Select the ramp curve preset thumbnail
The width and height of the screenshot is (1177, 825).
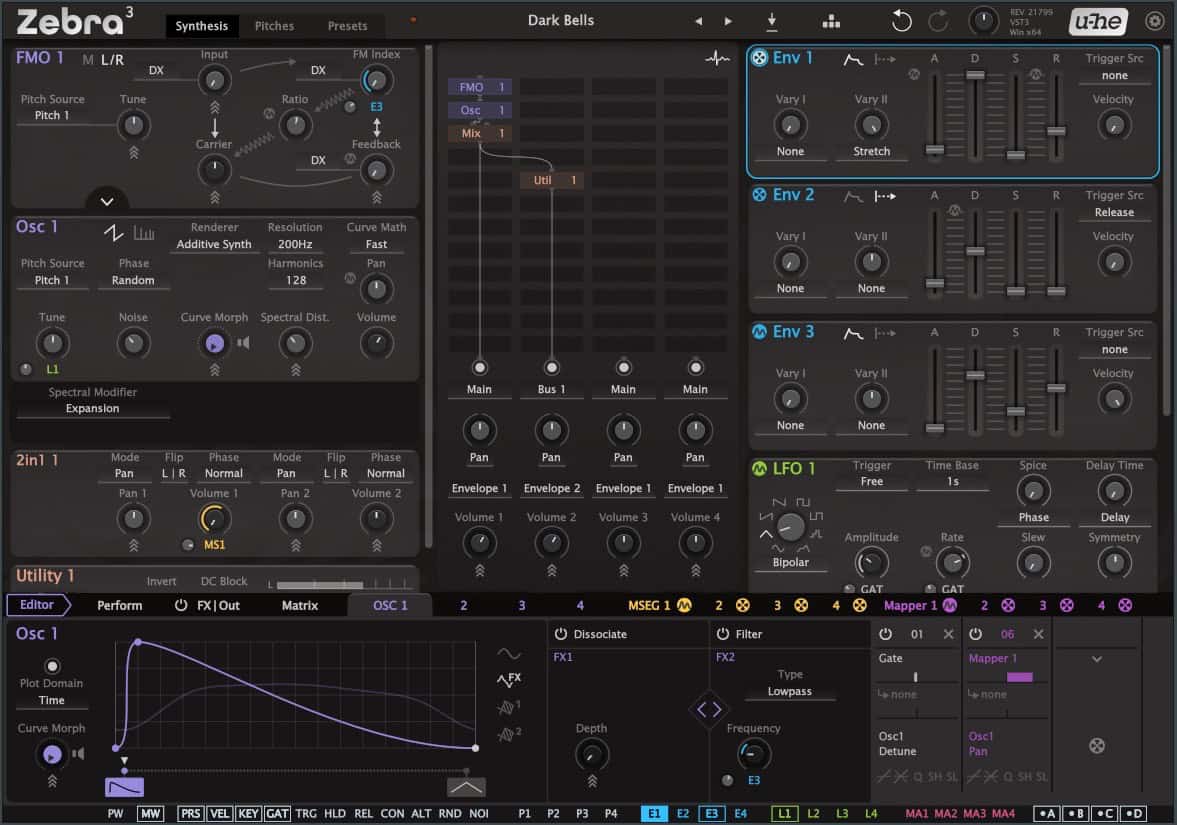coord(125,787)
